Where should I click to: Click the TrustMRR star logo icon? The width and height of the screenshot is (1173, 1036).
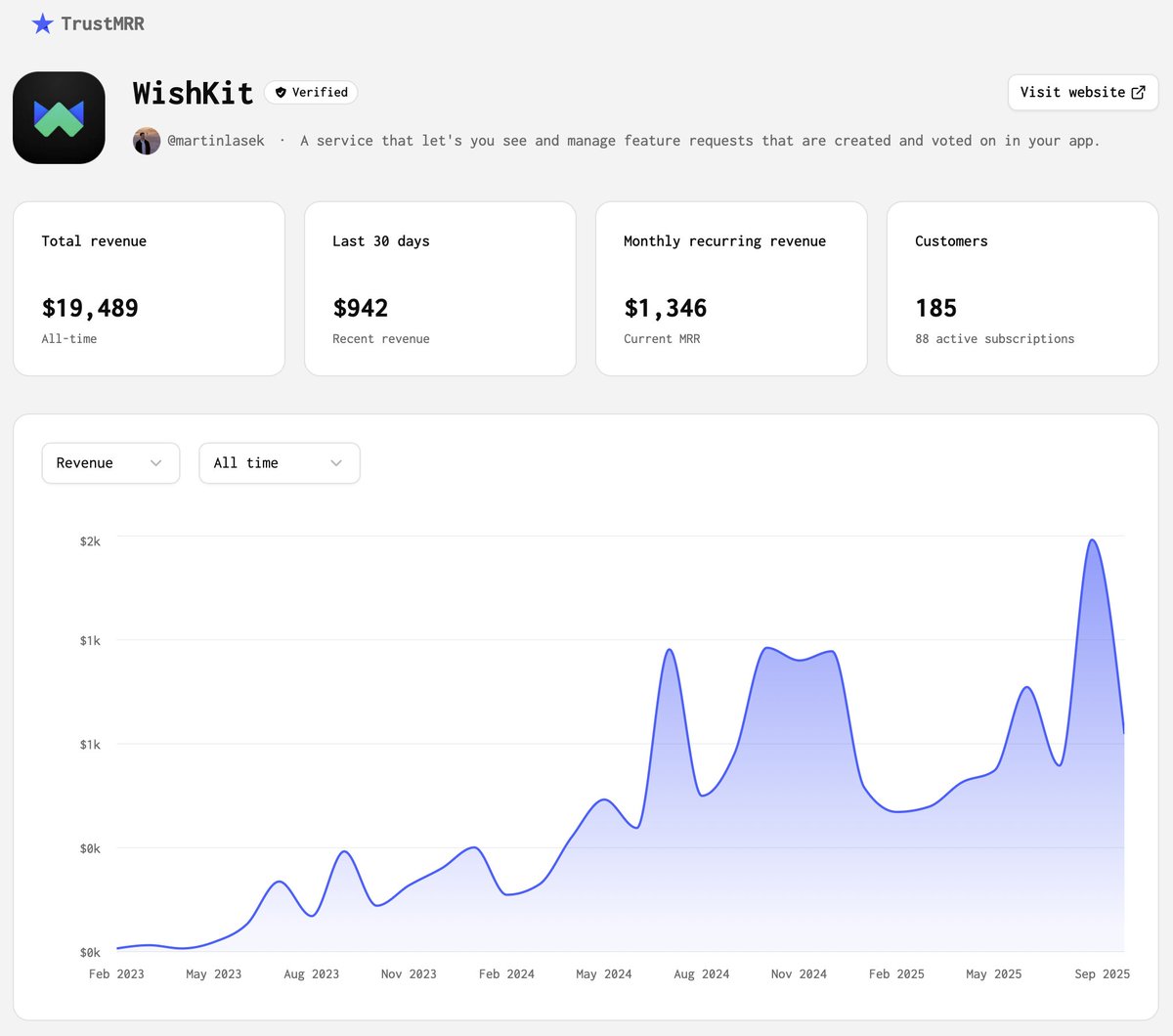(x=42, y=23)
